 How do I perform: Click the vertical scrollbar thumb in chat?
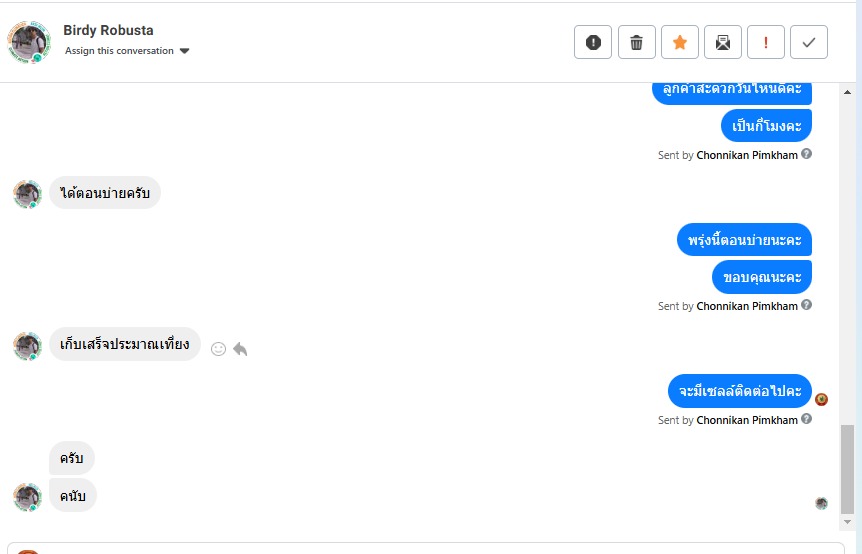(847, 468)
